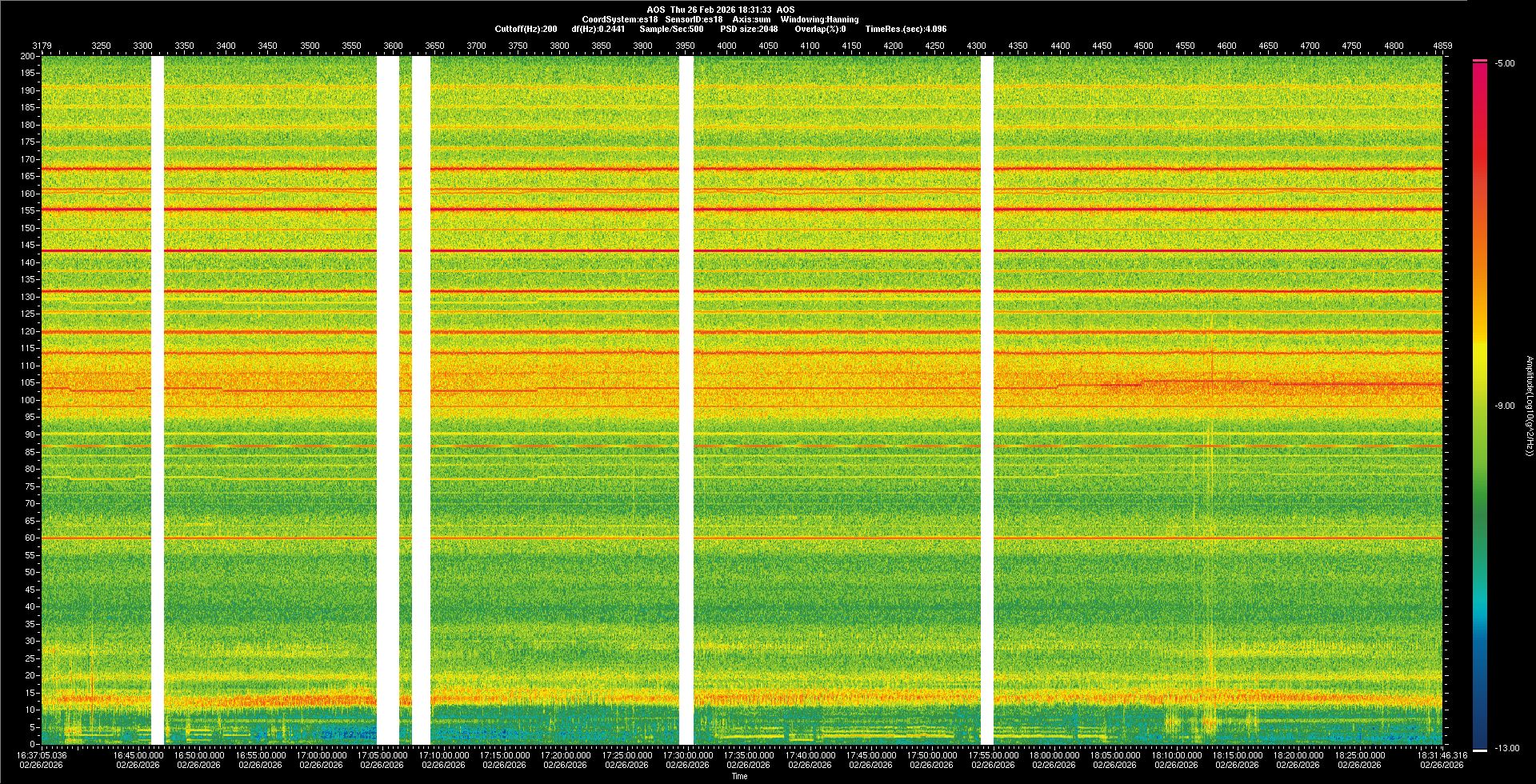Image resolution: width=1536 pixels, height=784 pixels.
Task: Click the 17:30:00.000 time label on the bottom axis
Action: coord(687,755)
